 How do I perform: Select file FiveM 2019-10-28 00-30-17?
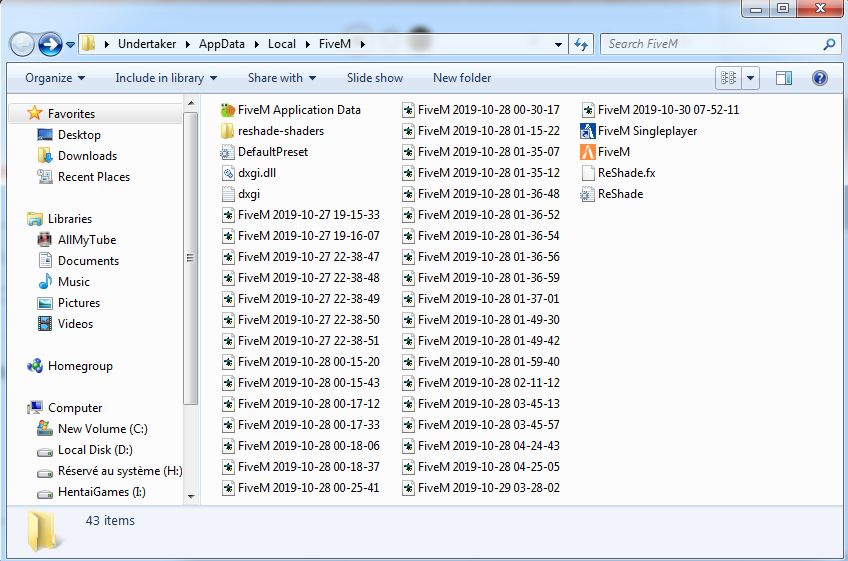point(481,110)
